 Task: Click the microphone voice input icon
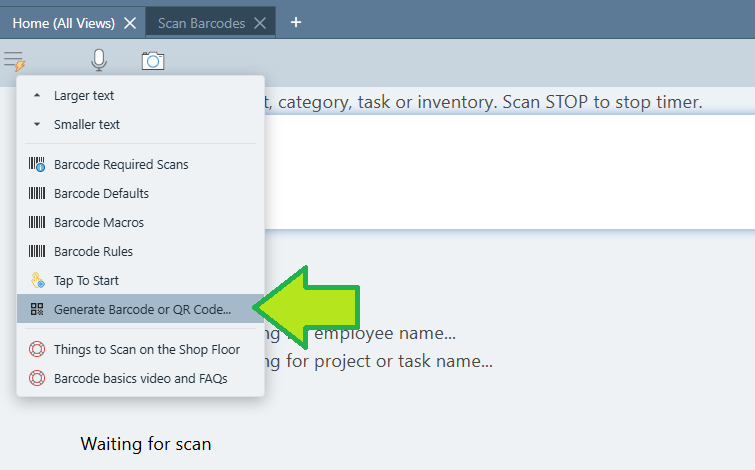[x=99, y=61]
